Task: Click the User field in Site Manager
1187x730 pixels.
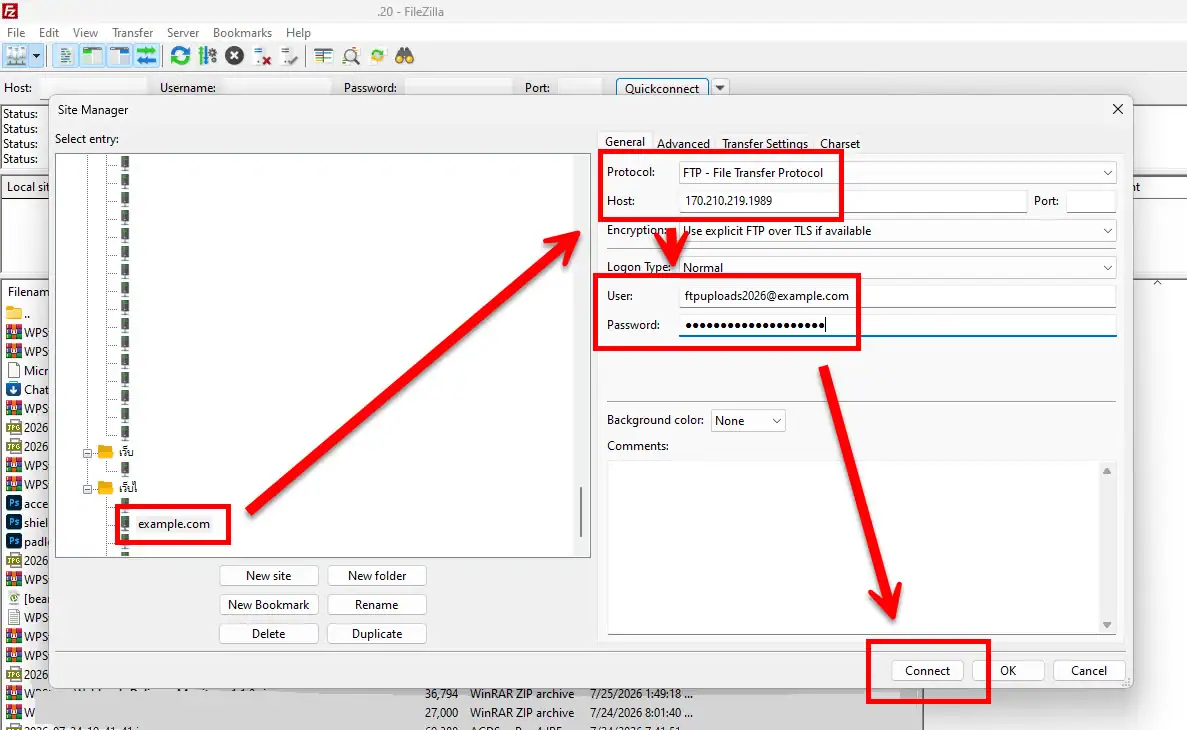Action: [897, 296]
